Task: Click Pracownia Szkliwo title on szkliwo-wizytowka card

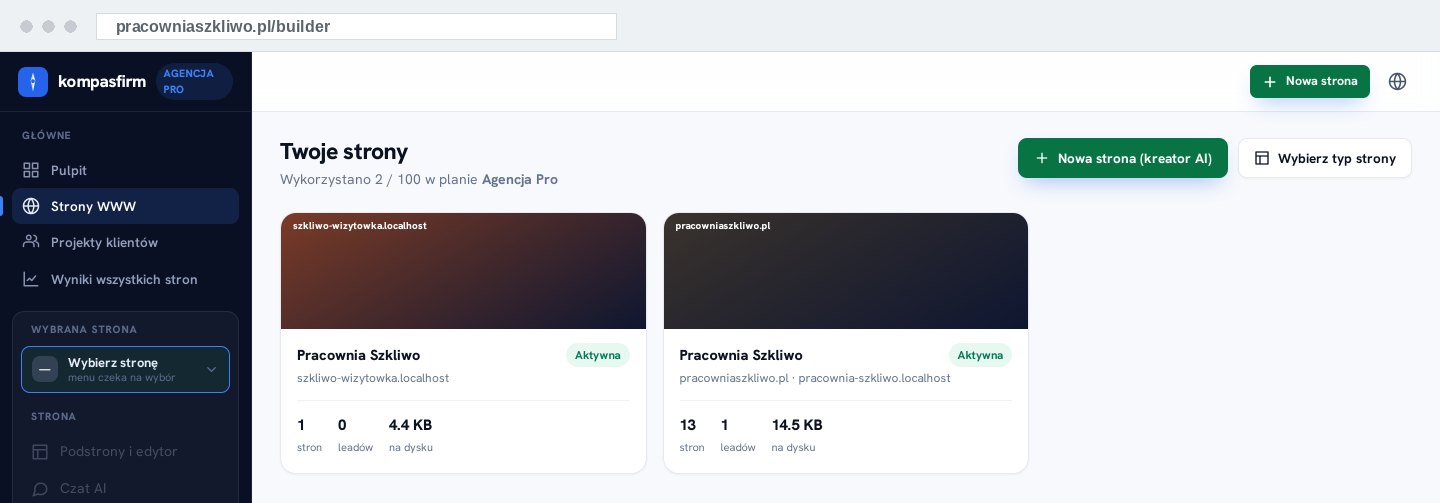Action: tap(358, 355)
